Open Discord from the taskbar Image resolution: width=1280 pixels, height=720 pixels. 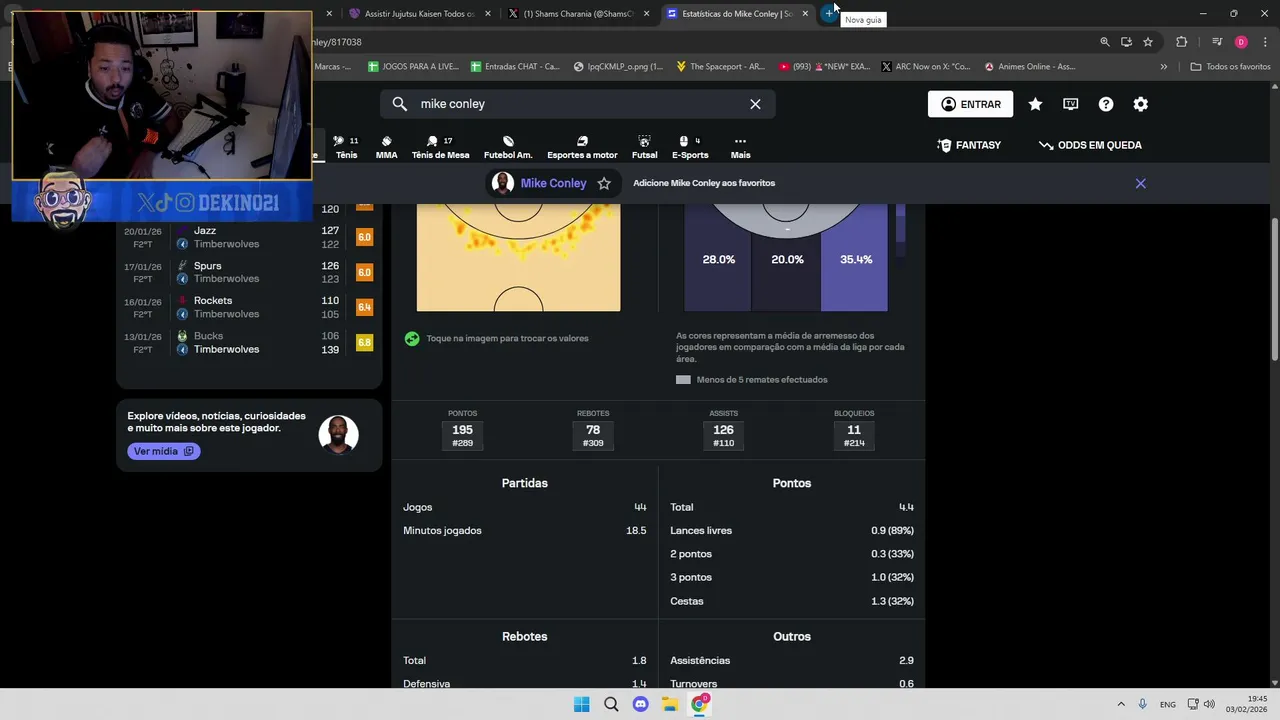coord(641,704)
